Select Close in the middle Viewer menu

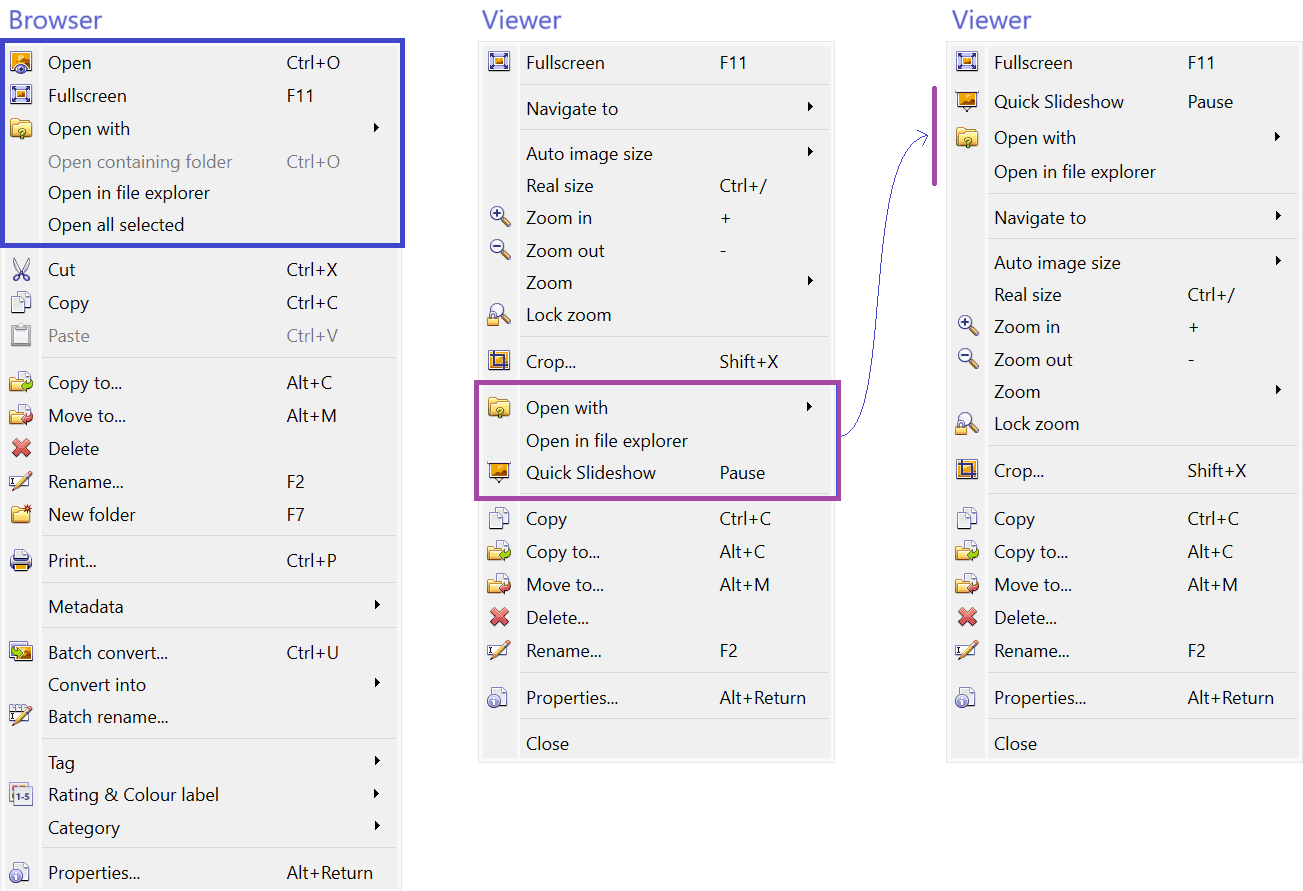(x=547, y=744)
